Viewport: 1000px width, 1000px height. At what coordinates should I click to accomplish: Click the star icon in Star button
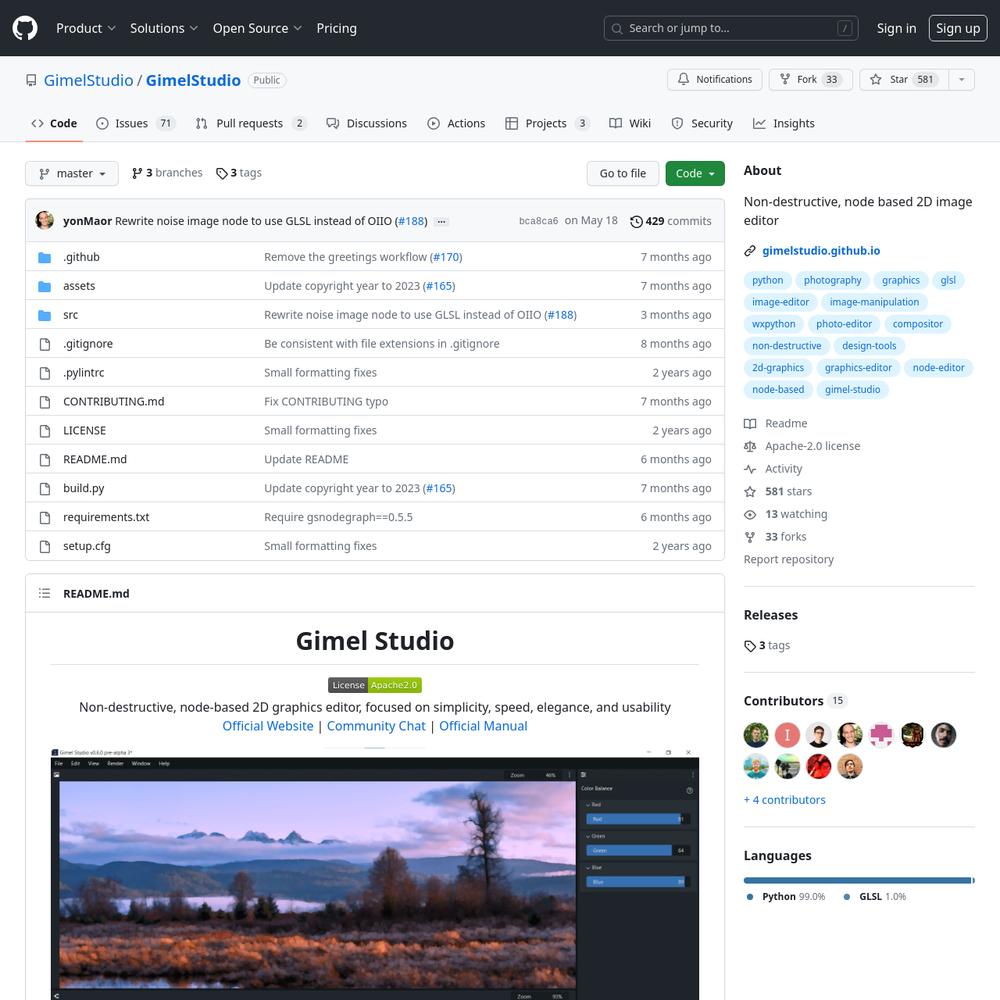pos(876,79)
